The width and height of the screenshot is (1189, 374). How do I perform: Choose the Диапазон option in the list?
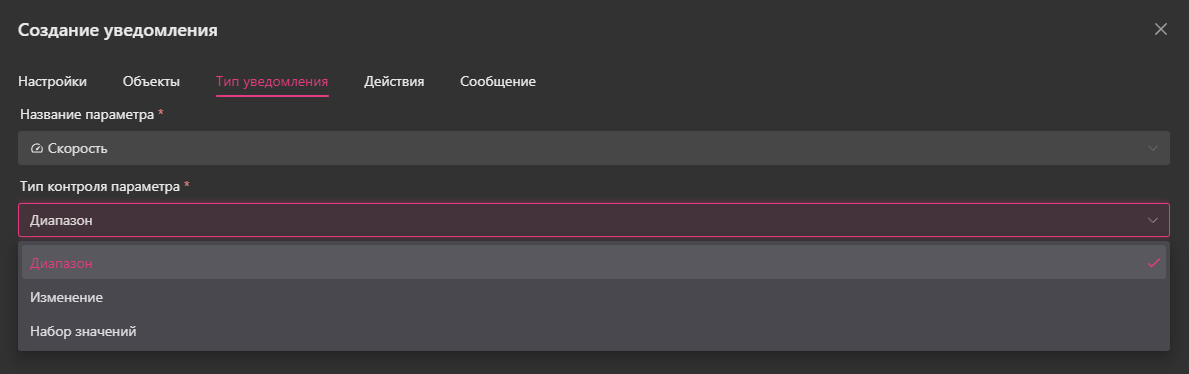[x=594, y=262]
